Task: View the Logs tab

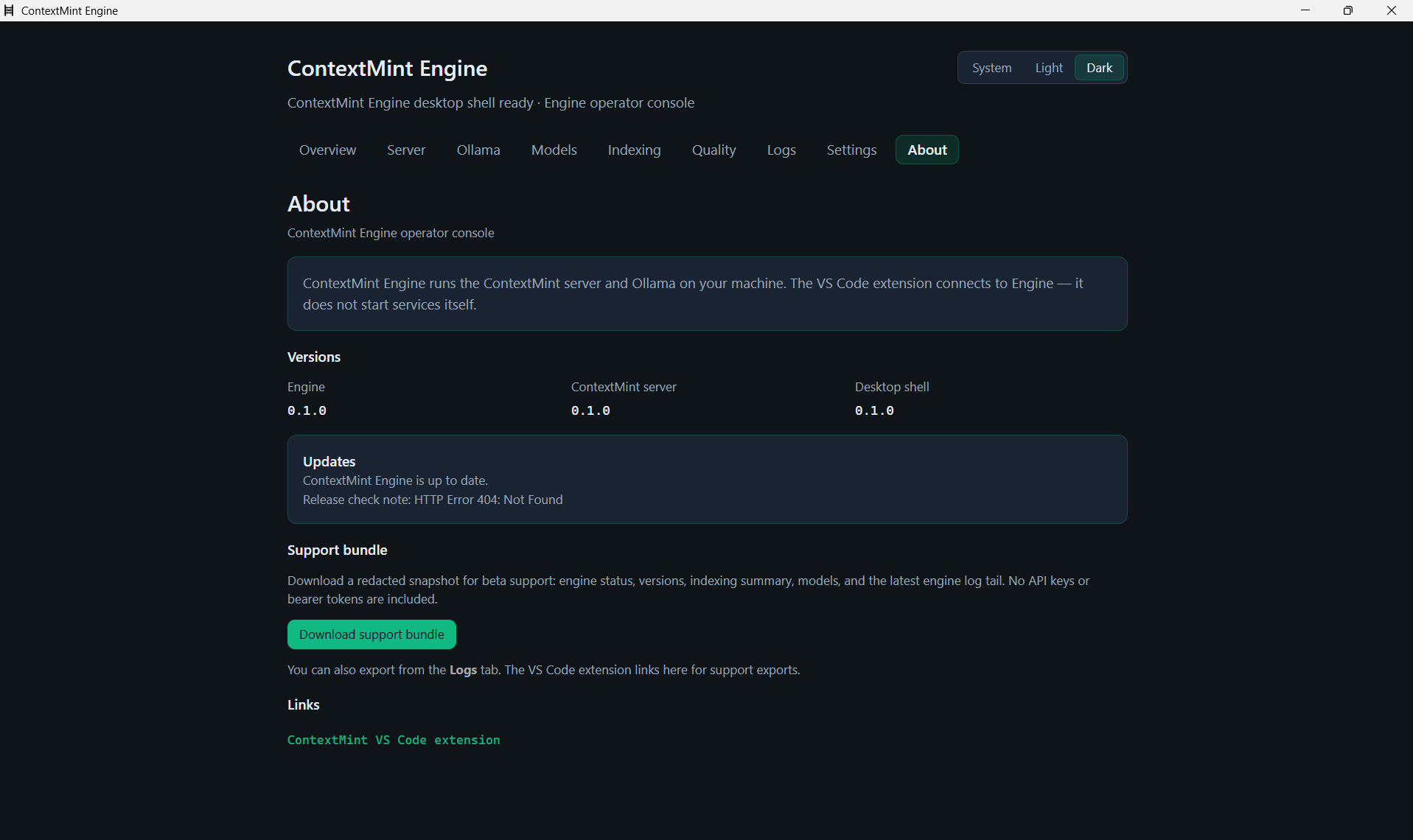Action: tap(781, 150)
